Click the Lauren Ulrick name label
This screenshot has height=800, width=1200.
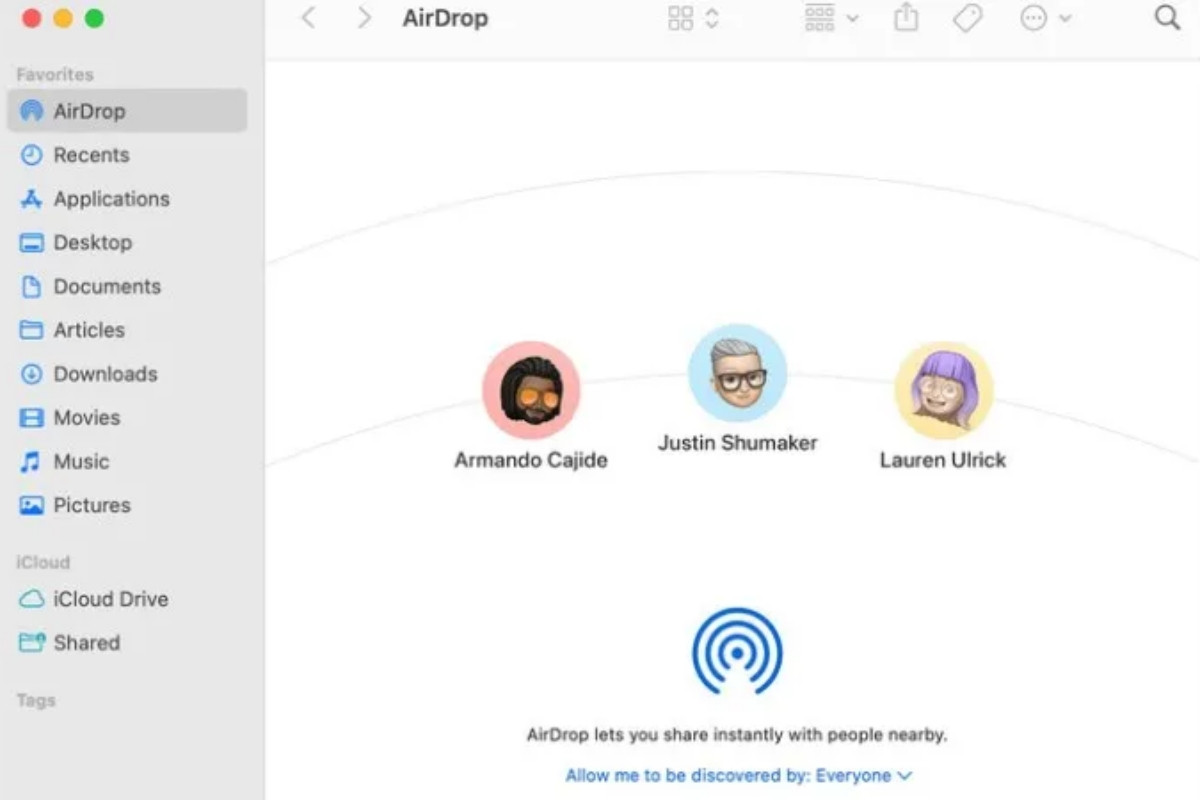pyautogui.click(x=943, y=460)
